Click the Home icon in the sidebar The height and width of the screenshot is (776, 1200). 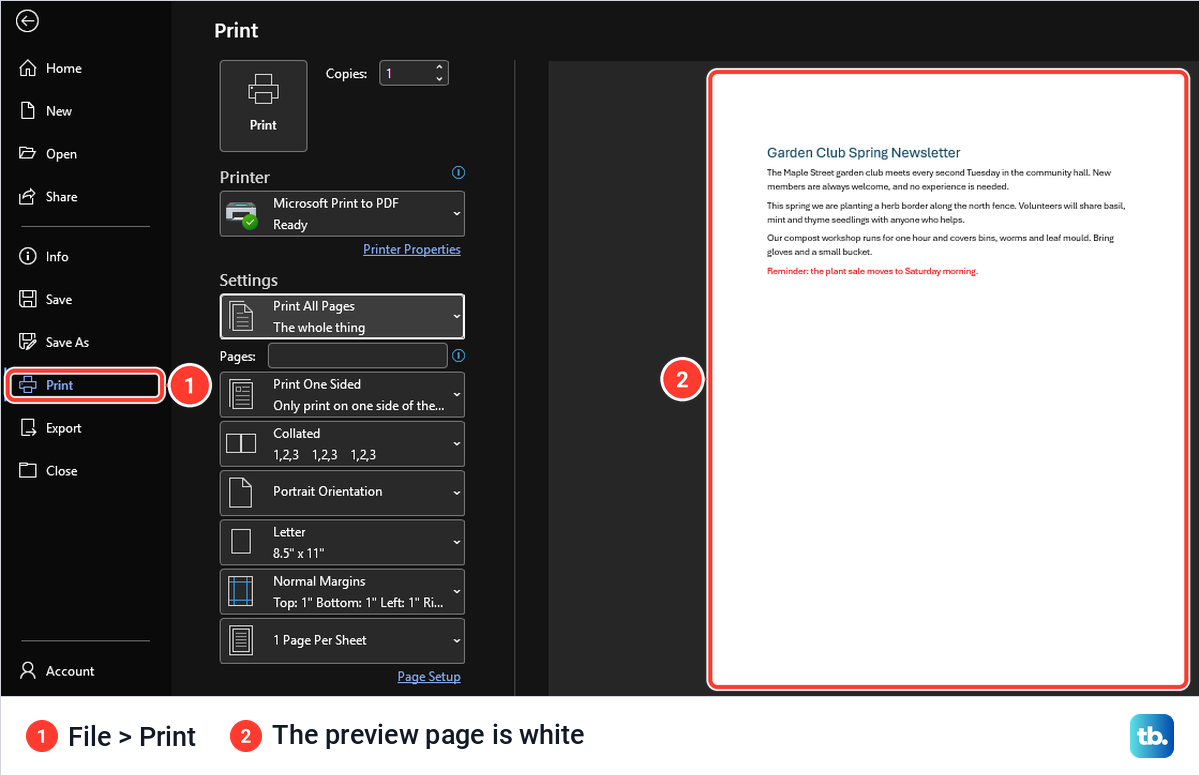coord(28,68)
